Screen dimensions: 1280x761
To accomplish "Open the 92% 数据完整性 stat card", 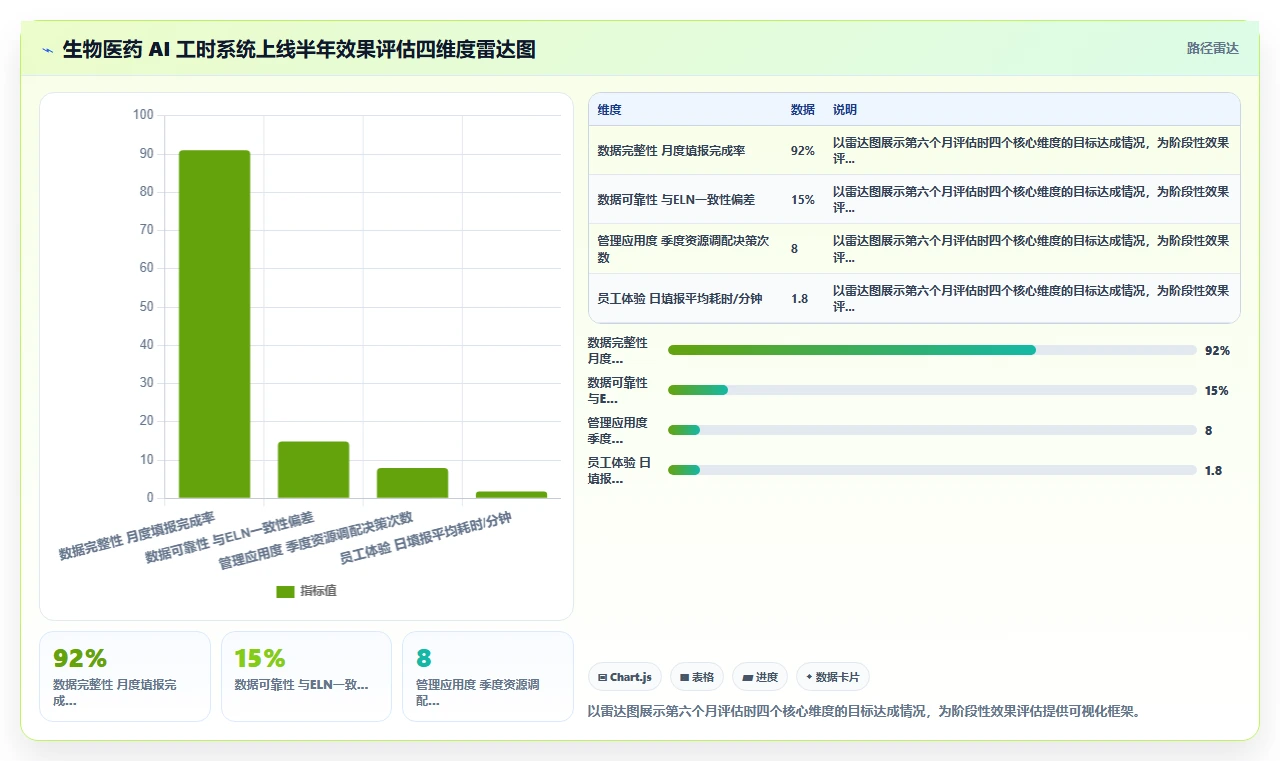I will [125, 676].
